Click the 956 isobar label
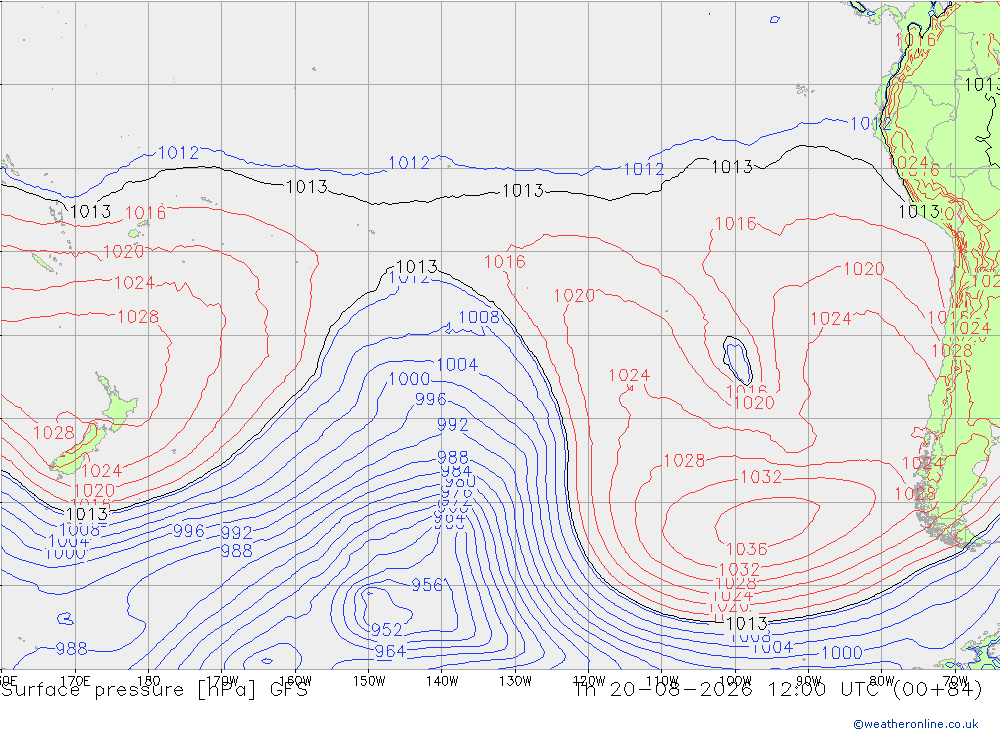Viewport: 1000px width, 733px height. click(427, 585)
